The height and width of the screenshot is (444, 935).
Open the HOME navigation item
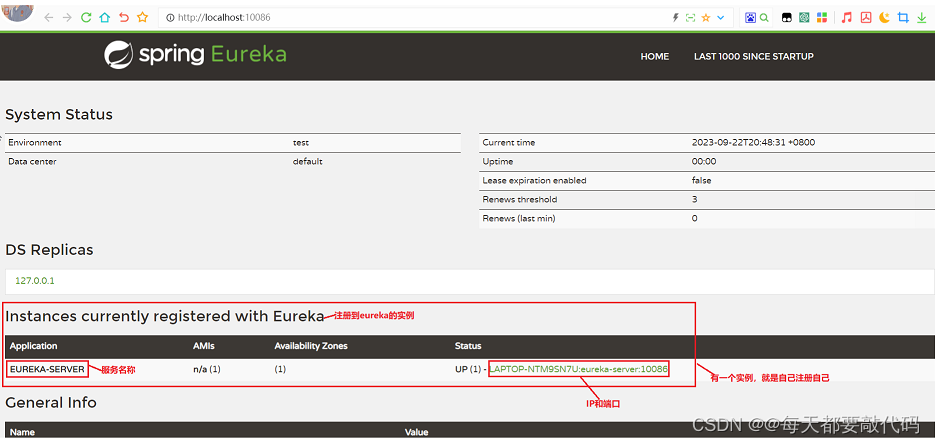click(655, 56)
